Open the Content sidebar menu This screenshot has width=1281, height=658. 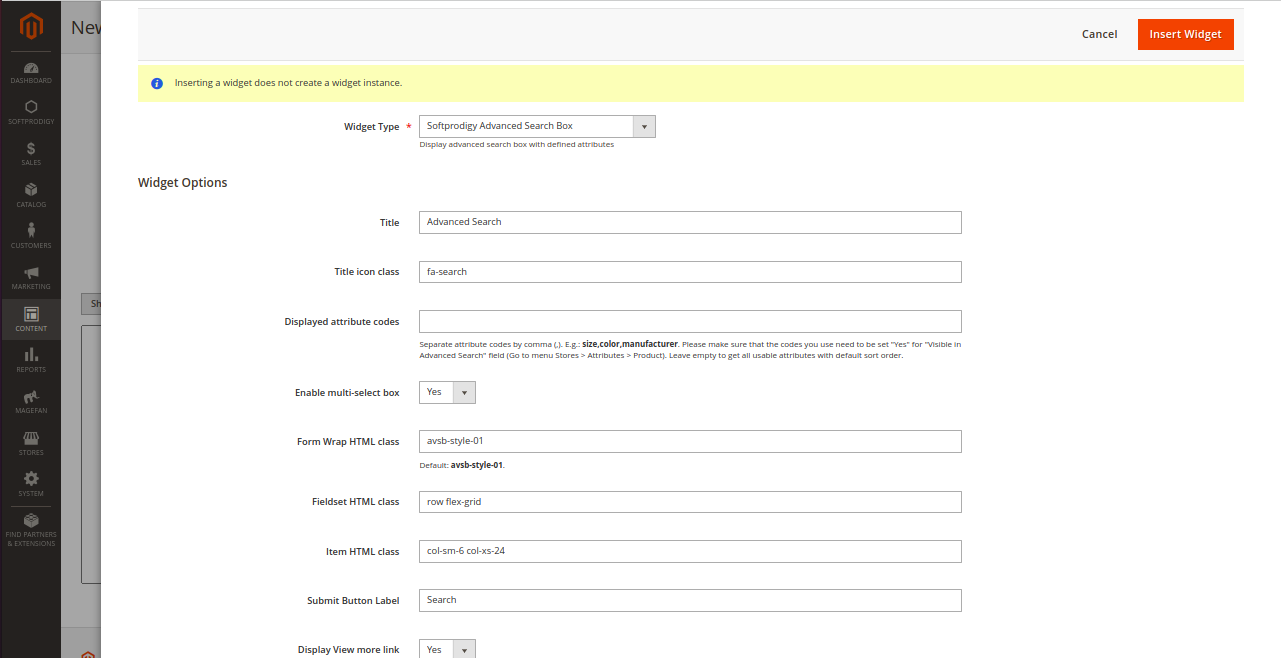coord(31,319)
